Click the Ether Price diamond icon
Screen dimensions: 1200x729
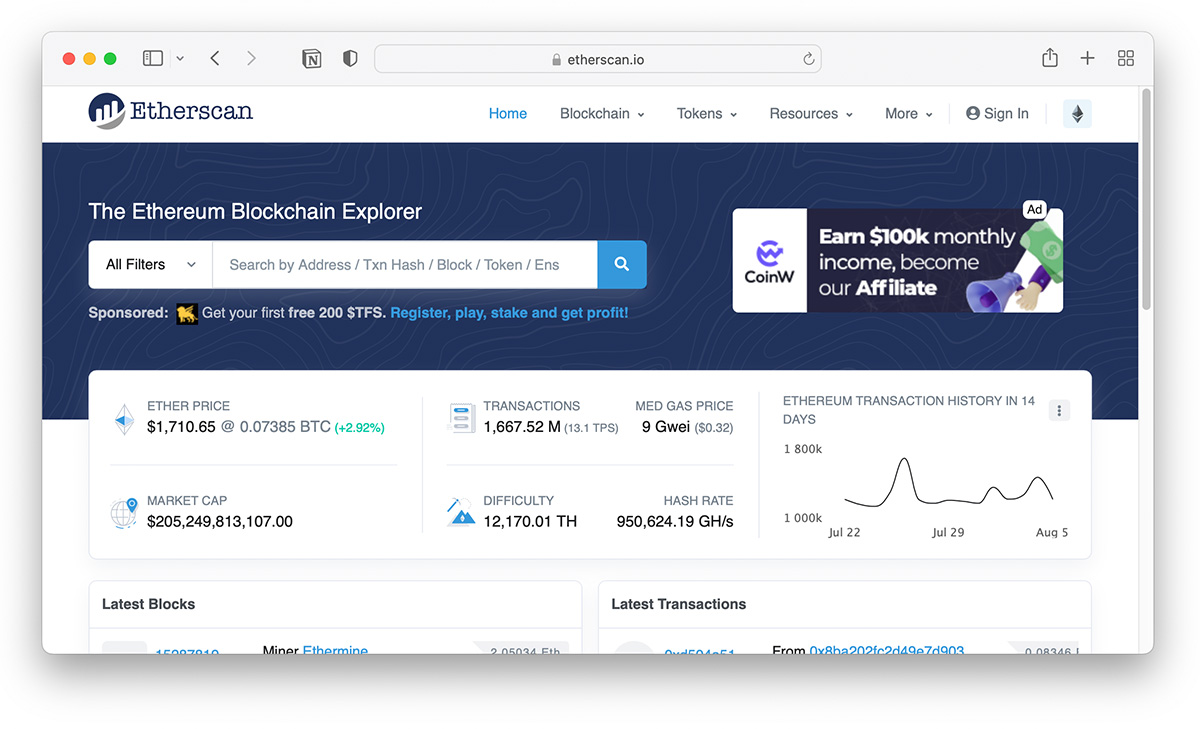point(123,417)
